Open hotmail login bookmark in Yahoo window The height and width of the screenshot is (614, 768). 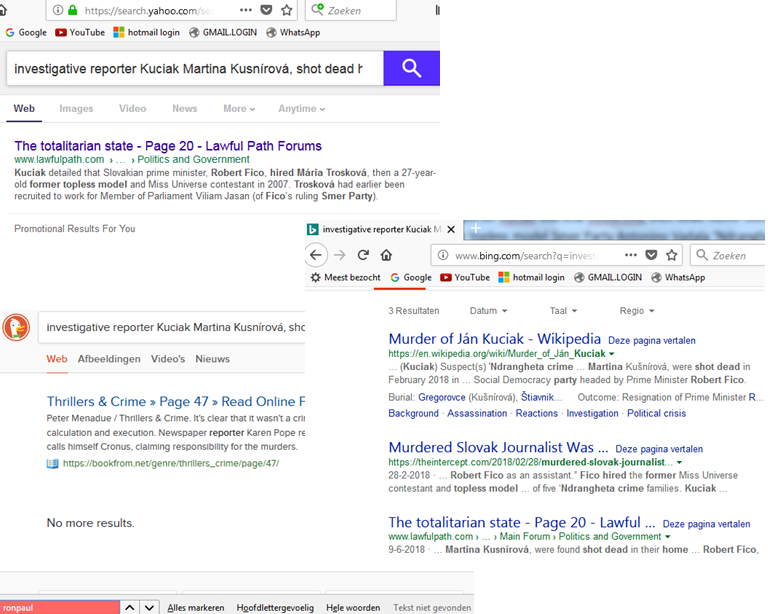[146, 32]
